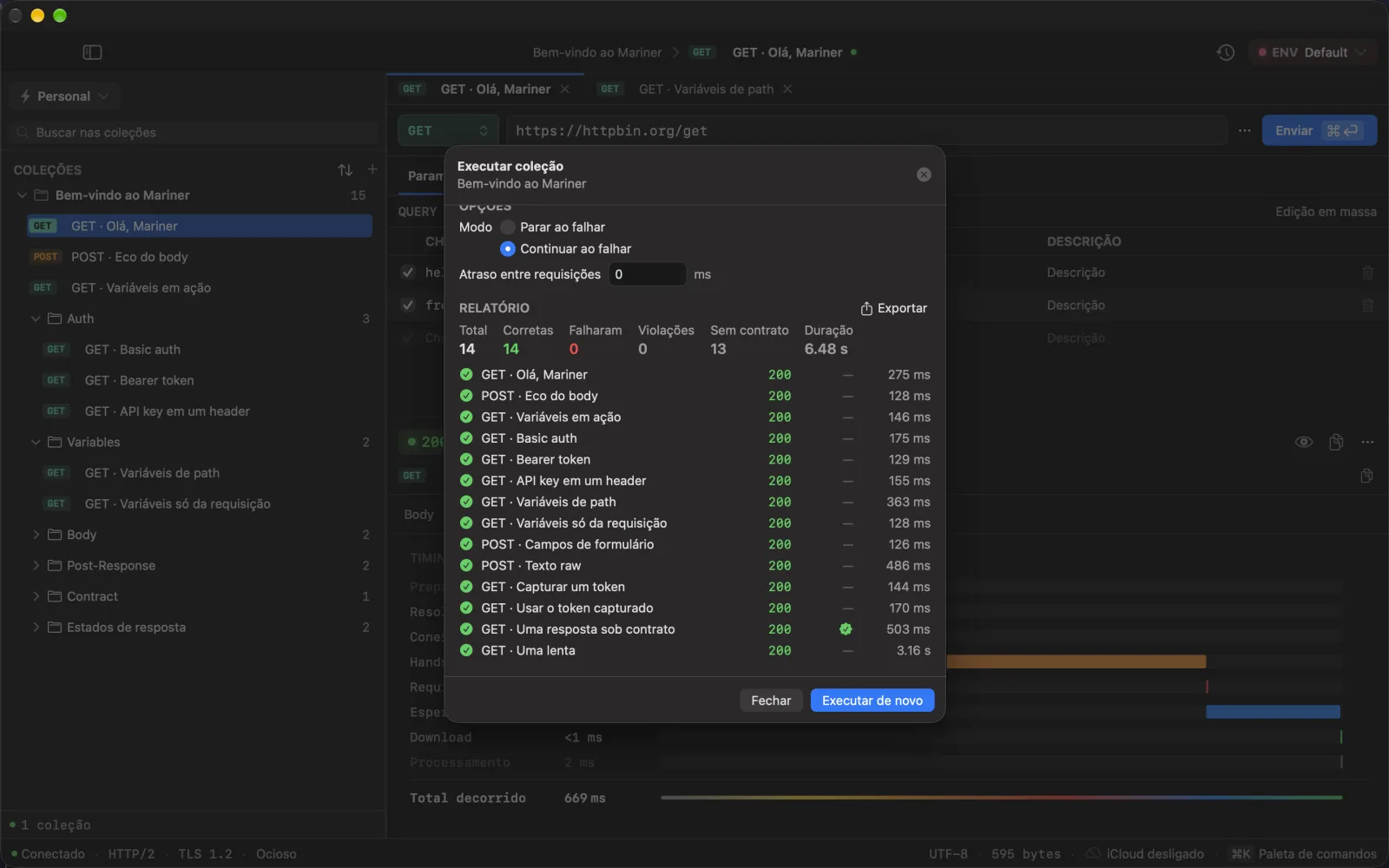Click the Executar de novo button
The height and width of the screenshot is (868, 1389).
(x=872, y=700)
